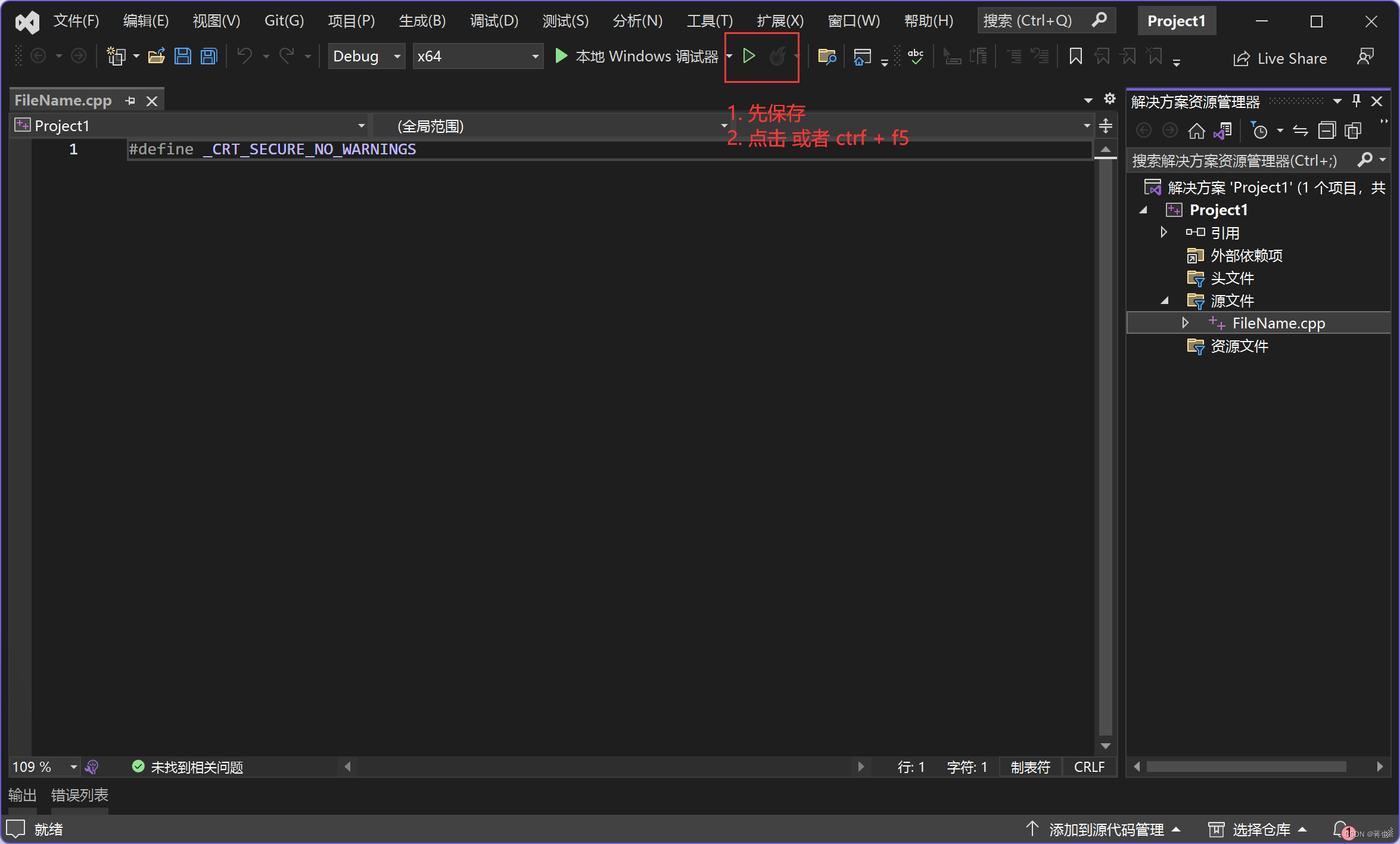Click the save file icon in toolbar
Image resolution: width=1400 pixels, height=844 pixels.
182,56
